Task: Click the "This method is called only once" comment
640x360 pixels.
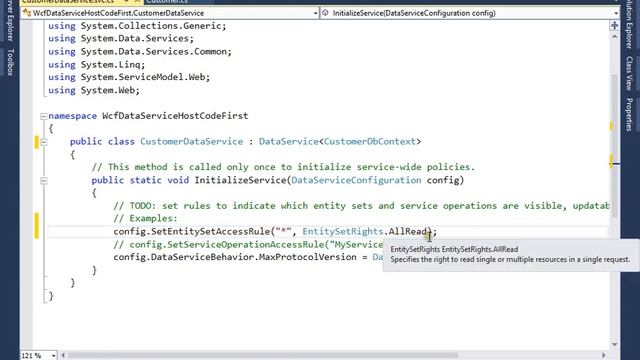Action: (283, 167)
